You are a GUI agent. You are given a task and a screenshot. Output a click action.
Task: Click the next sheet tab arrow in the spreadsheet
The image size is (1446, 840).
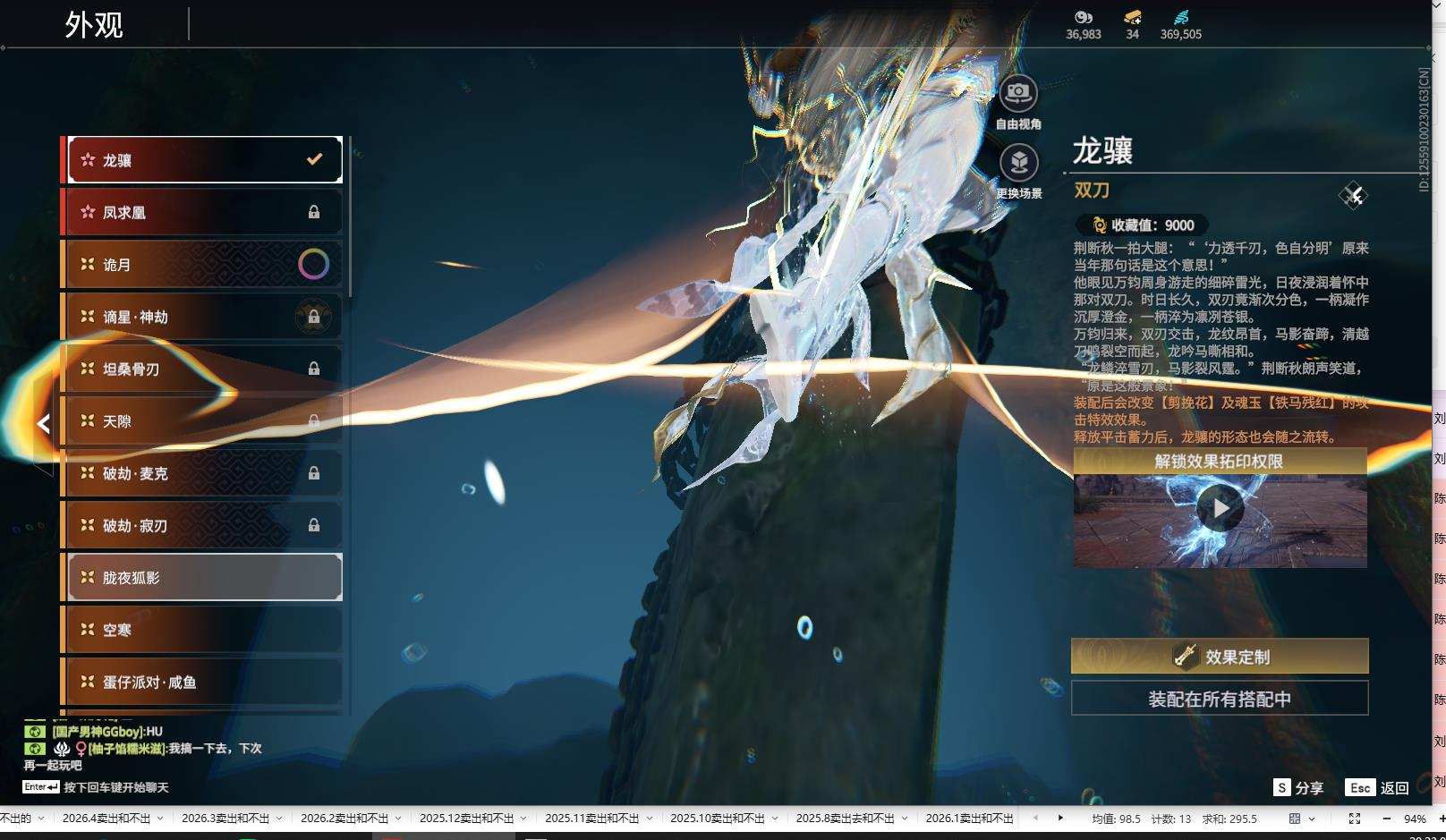[1060, 818]
